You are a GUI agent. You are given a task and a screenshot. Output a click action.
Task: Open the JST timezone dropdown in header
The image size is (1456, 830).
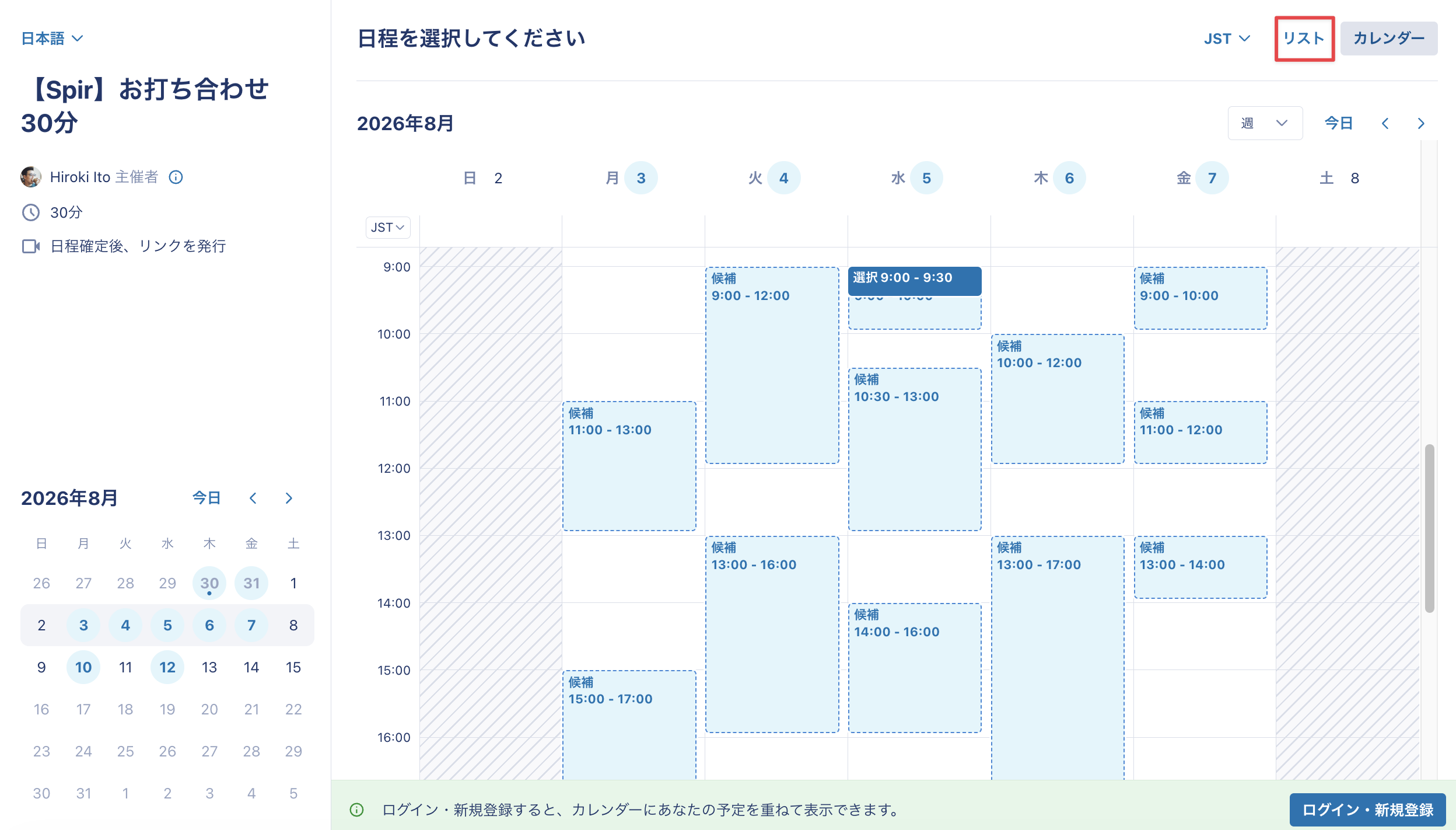[1227, 39]
